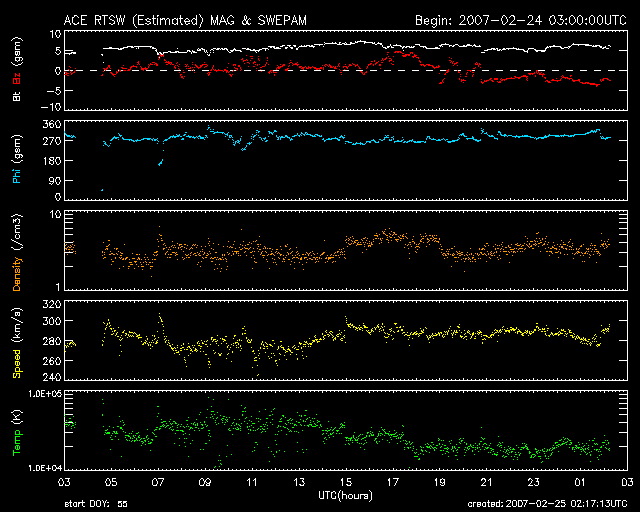This screenshot has width=640, height=512.
Task: Click the '-10' Bt Bz axis value
Action: point(51,107)
